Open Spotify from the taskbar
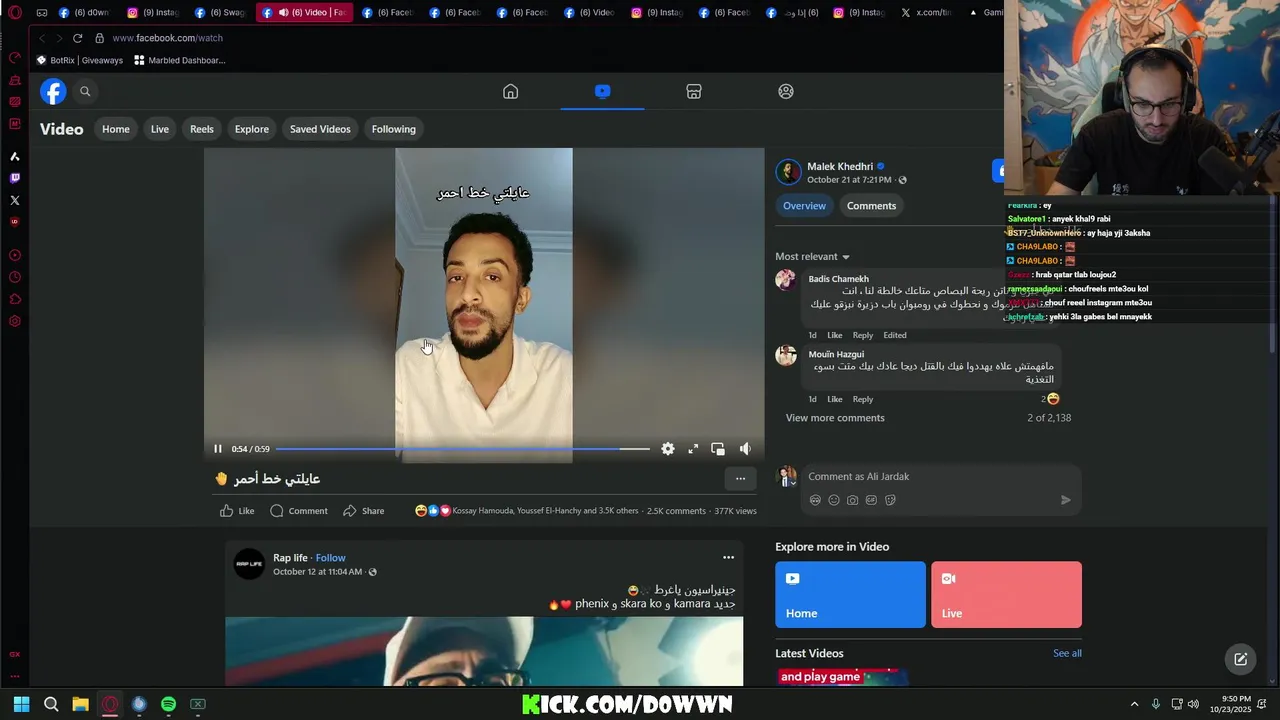1280x720 pixels. click(169, 704)
